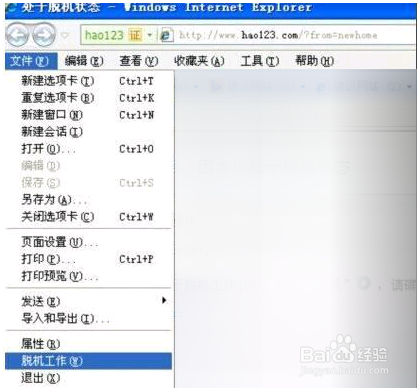Screen dimensions: 417x388
Task: Click the browser Forward arrow button
Action: coord(44,35)
